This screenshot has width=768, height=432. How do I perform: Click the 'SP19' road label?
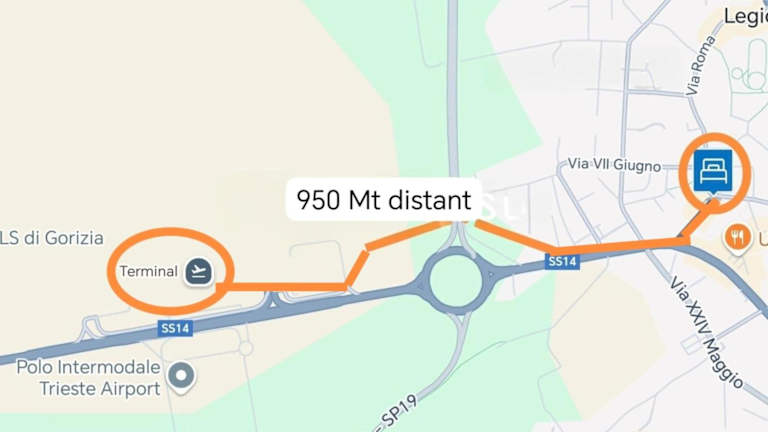coord(399,410)
